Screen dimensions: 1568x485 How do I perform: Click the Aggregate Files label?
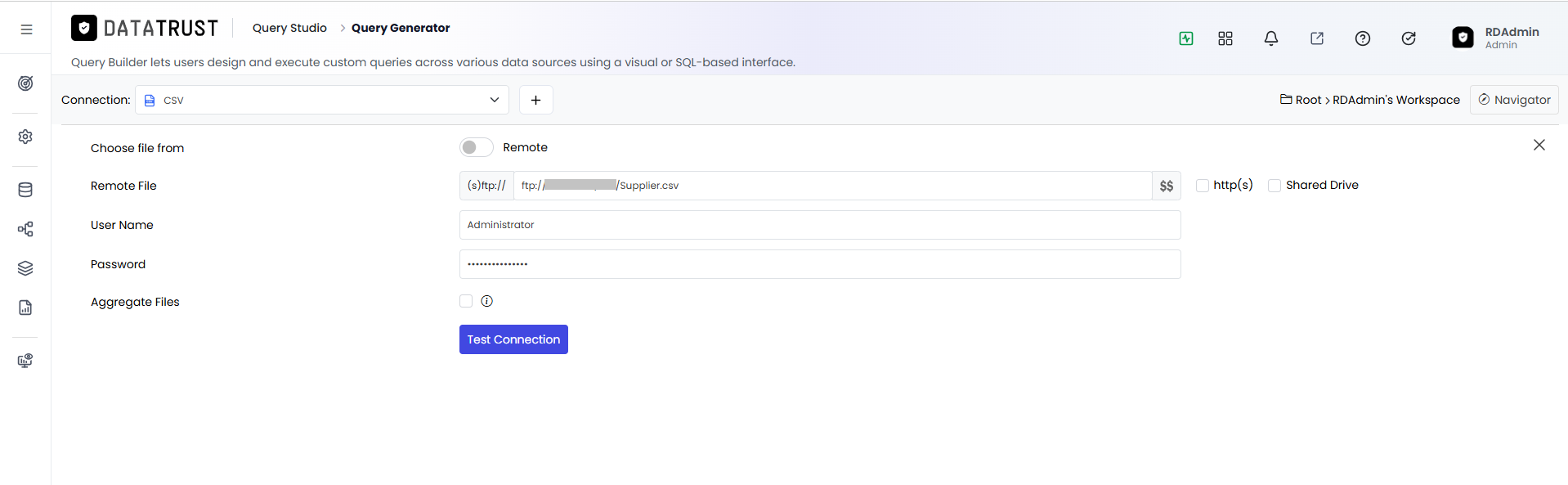(135, 302)
